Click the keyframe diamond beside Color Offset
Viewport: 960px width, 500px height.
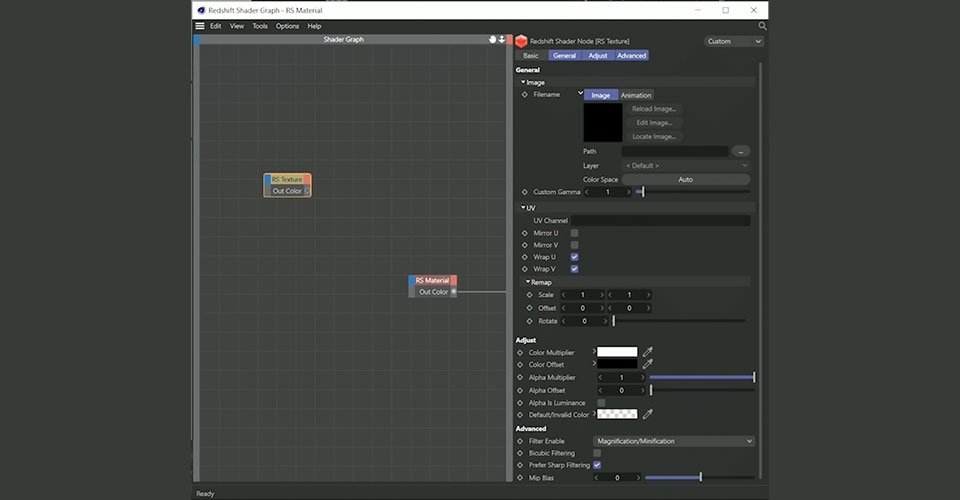pyautogui.click(x=520, y=365)
